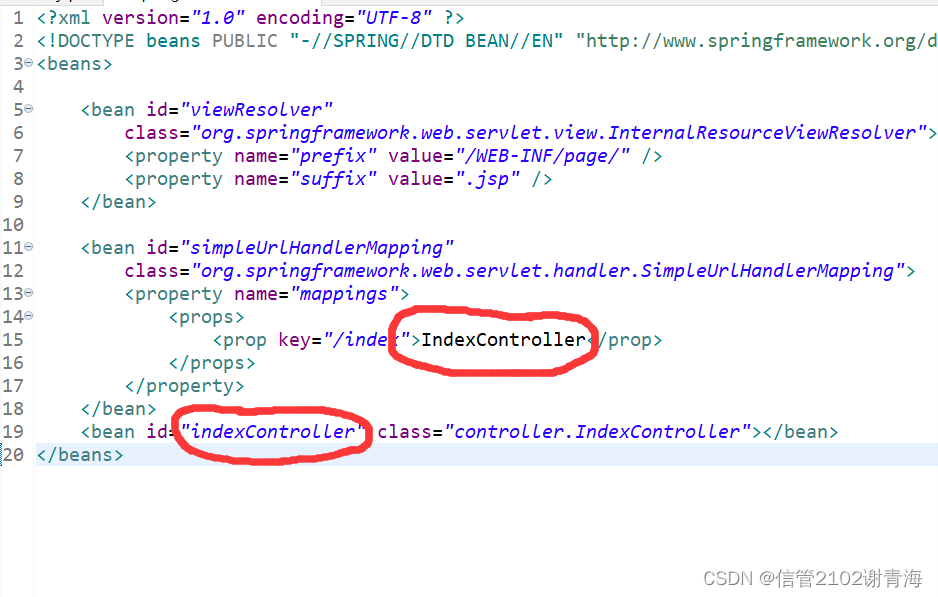Collapse the simpleUrlHandlerMapping bean fold marker
Viewport: 938px width, 597px height.
click(28, 246)
